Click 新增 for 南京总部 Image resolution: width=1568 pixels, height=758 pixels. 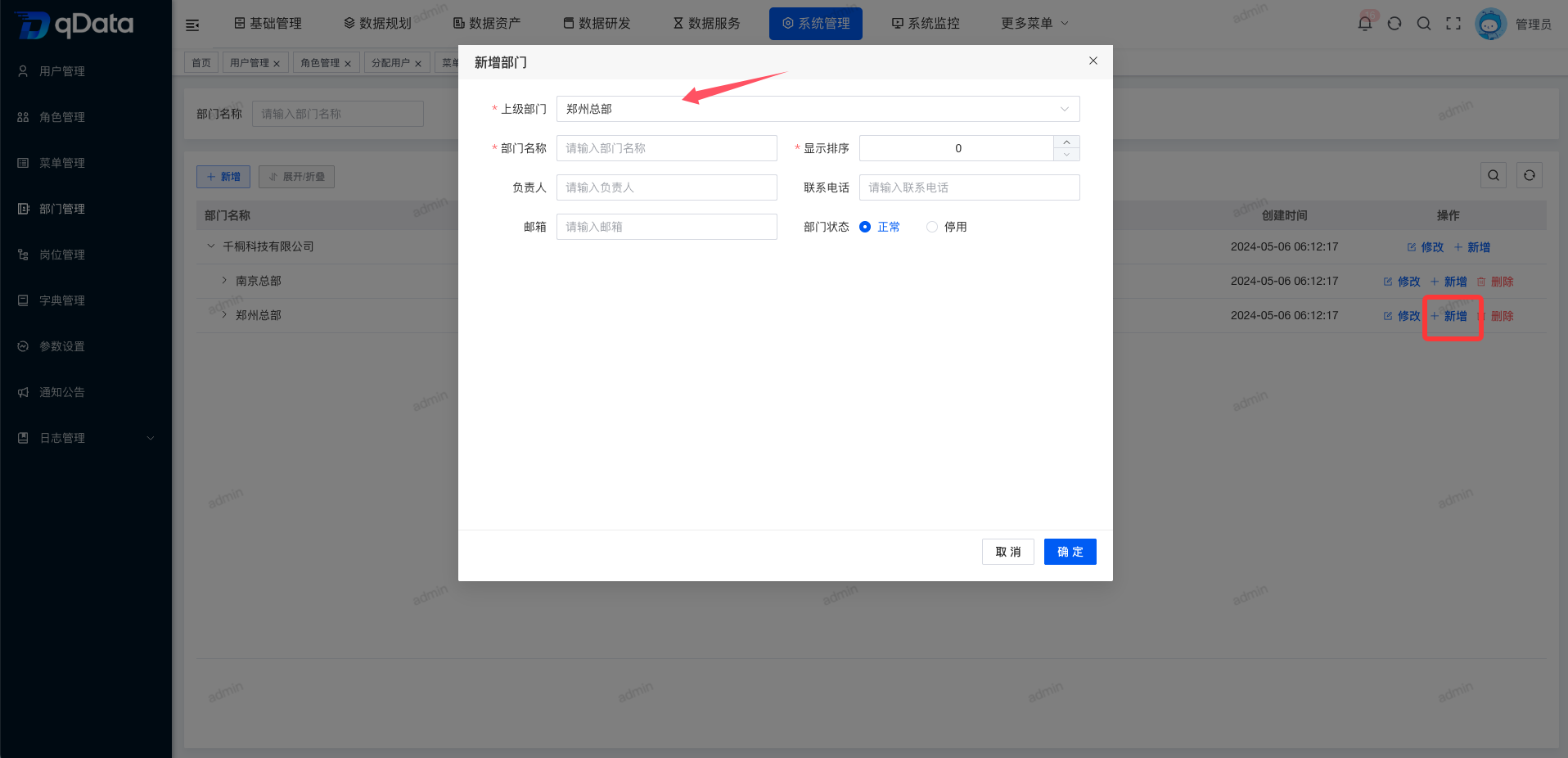pyautogui.click(x=1449, y=282)
